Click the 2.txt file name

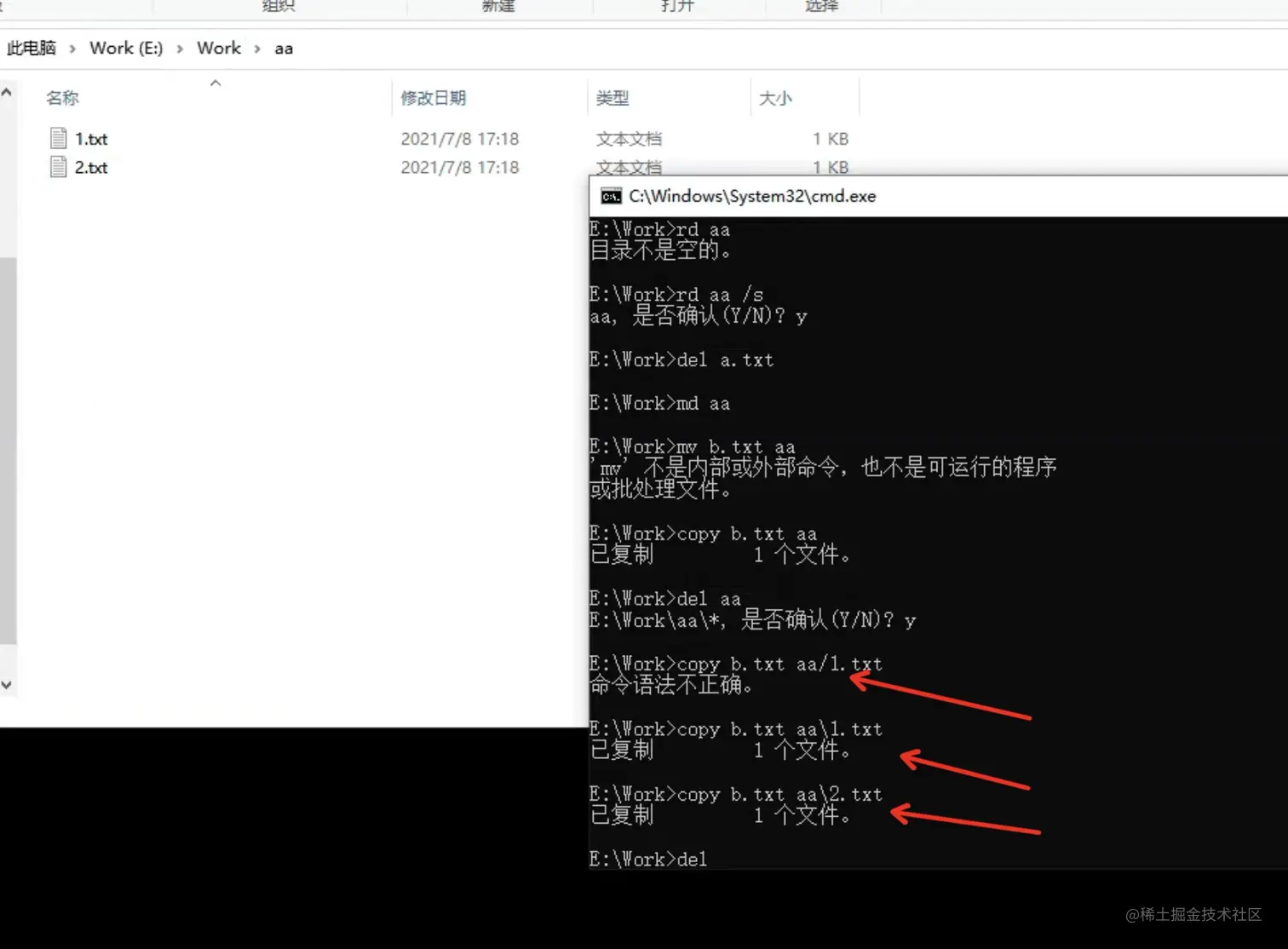click(x=91, y=168)
